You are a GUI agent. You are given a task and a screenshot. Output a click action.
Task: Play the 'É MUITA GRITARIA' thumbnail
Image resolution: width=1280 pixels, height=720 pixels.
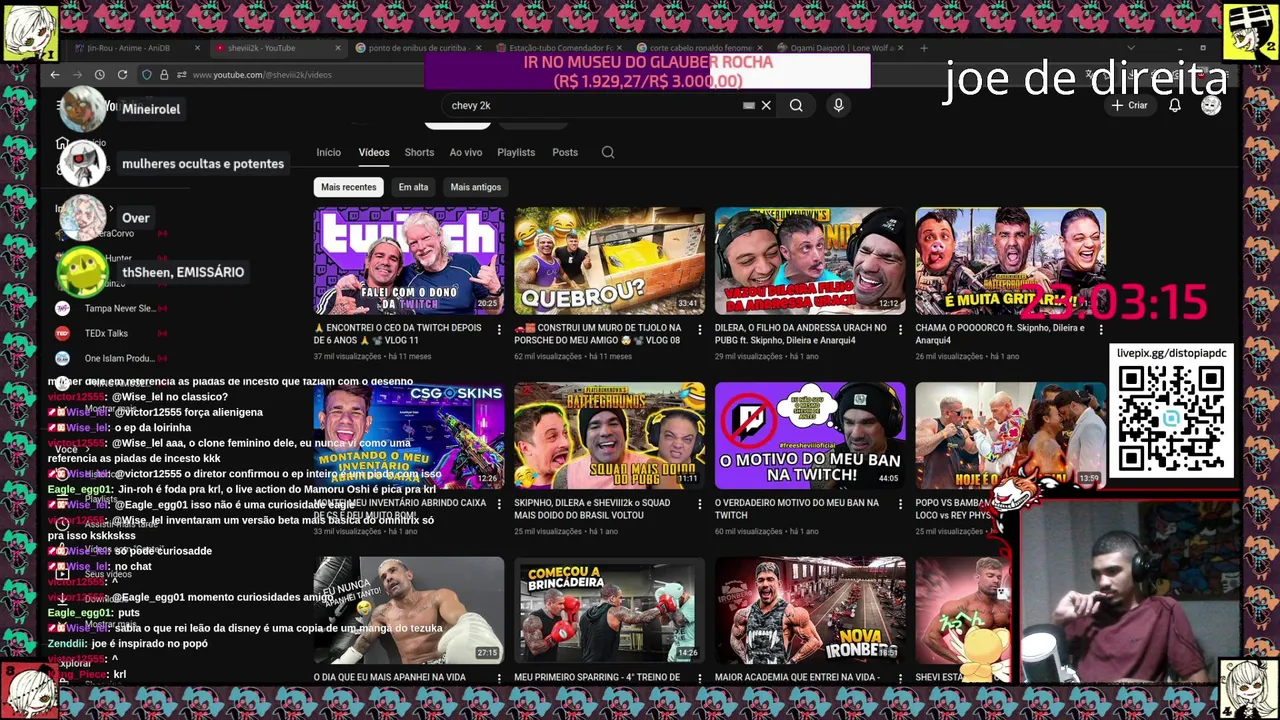click(1010, 261)
